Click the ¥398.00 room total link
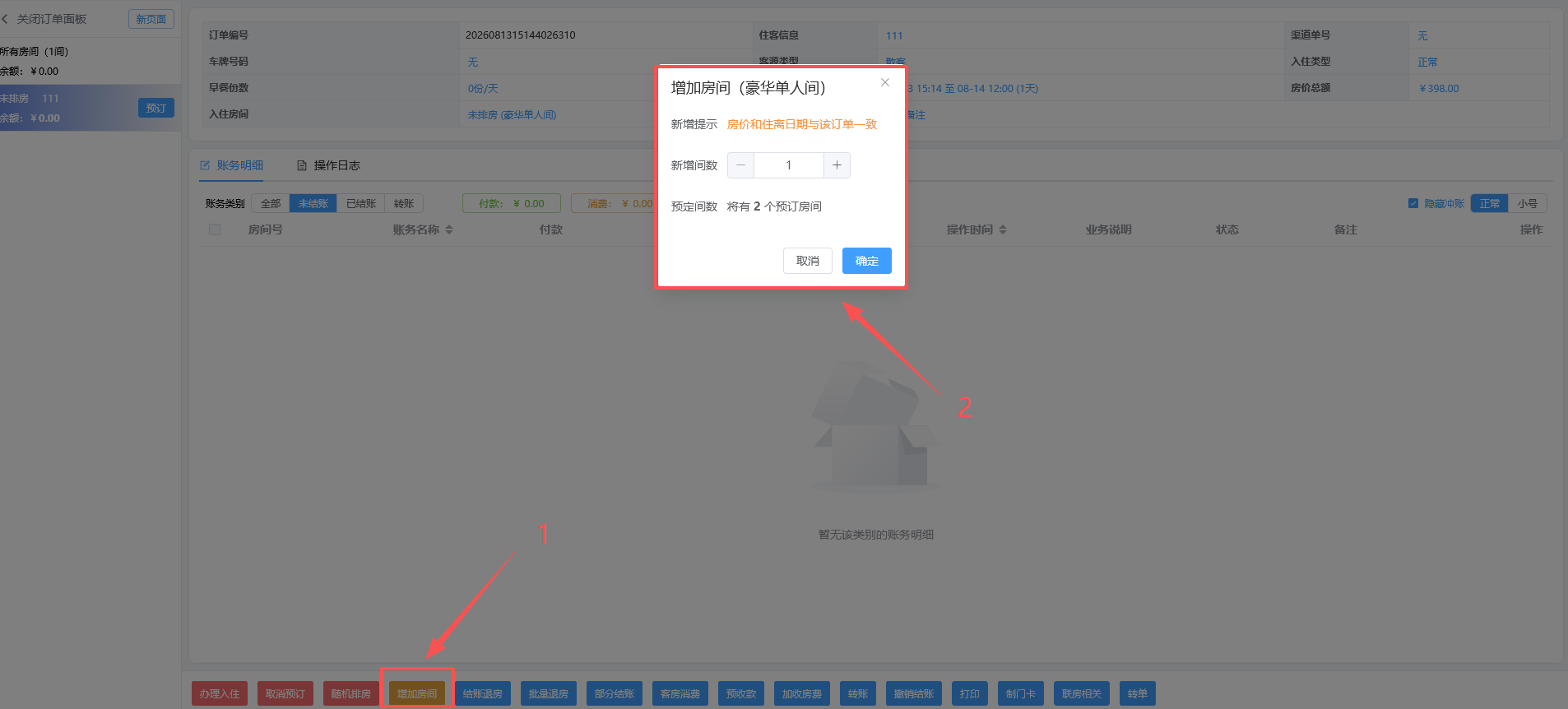 point(1439,88)
